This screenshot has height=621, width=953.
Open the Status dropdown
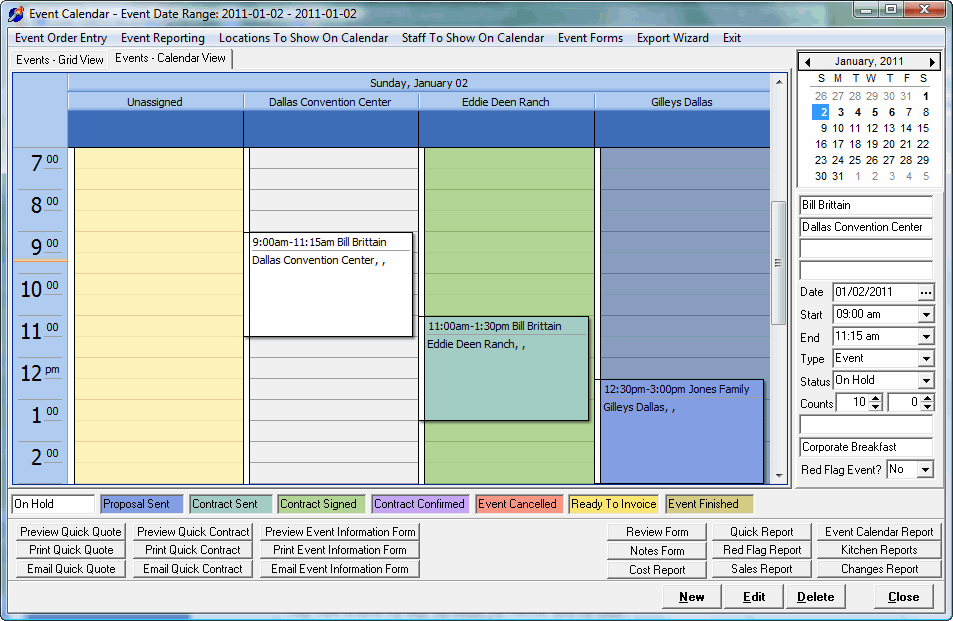pos(926,381)
